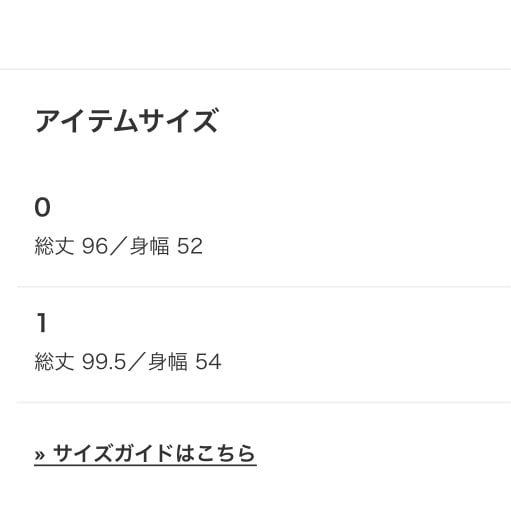Click the 身幅 label under size 0
Screen dimensions: 511x511
pyautogui.click(x=149, y=246)
